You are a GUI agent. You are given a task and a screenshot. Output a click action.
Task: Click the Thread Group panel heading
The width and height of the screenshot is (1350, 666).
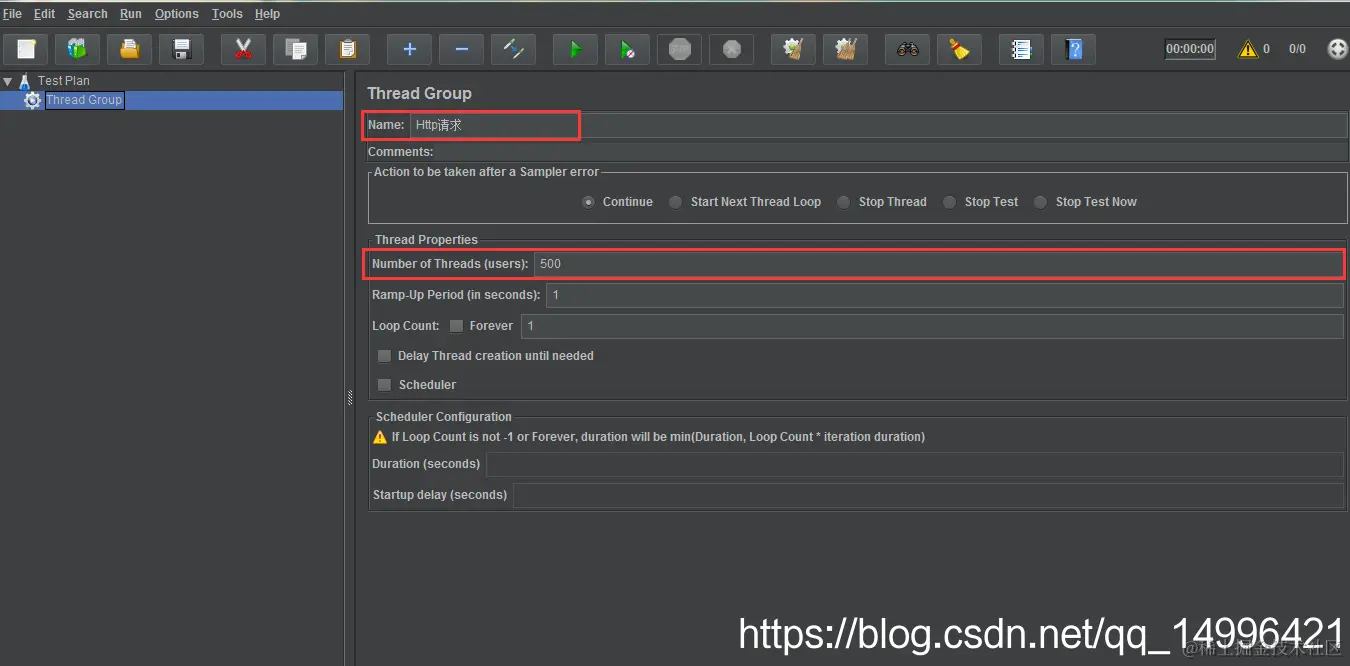[x=419, y=93]
